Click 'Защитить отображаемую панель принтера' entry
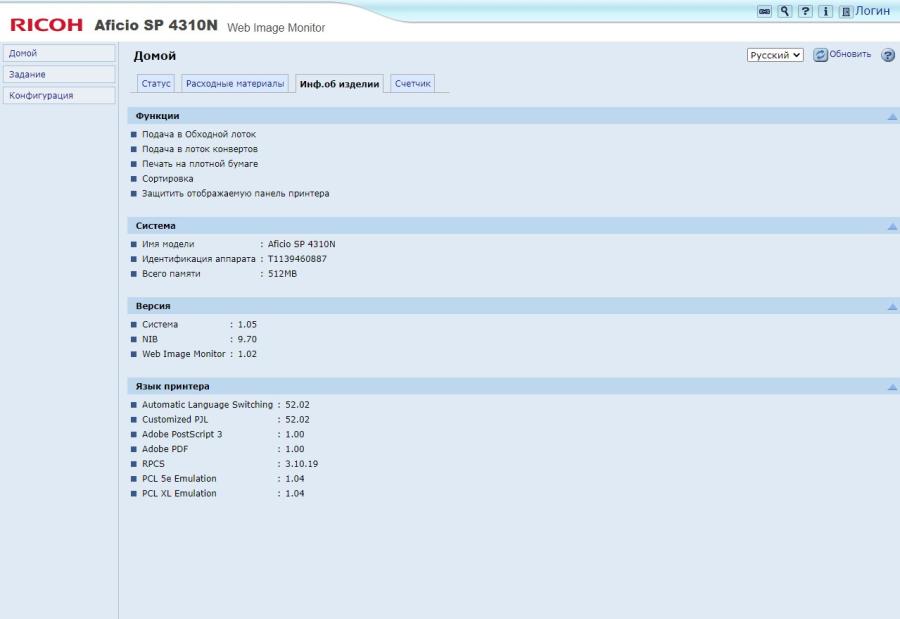 point(235,194)
